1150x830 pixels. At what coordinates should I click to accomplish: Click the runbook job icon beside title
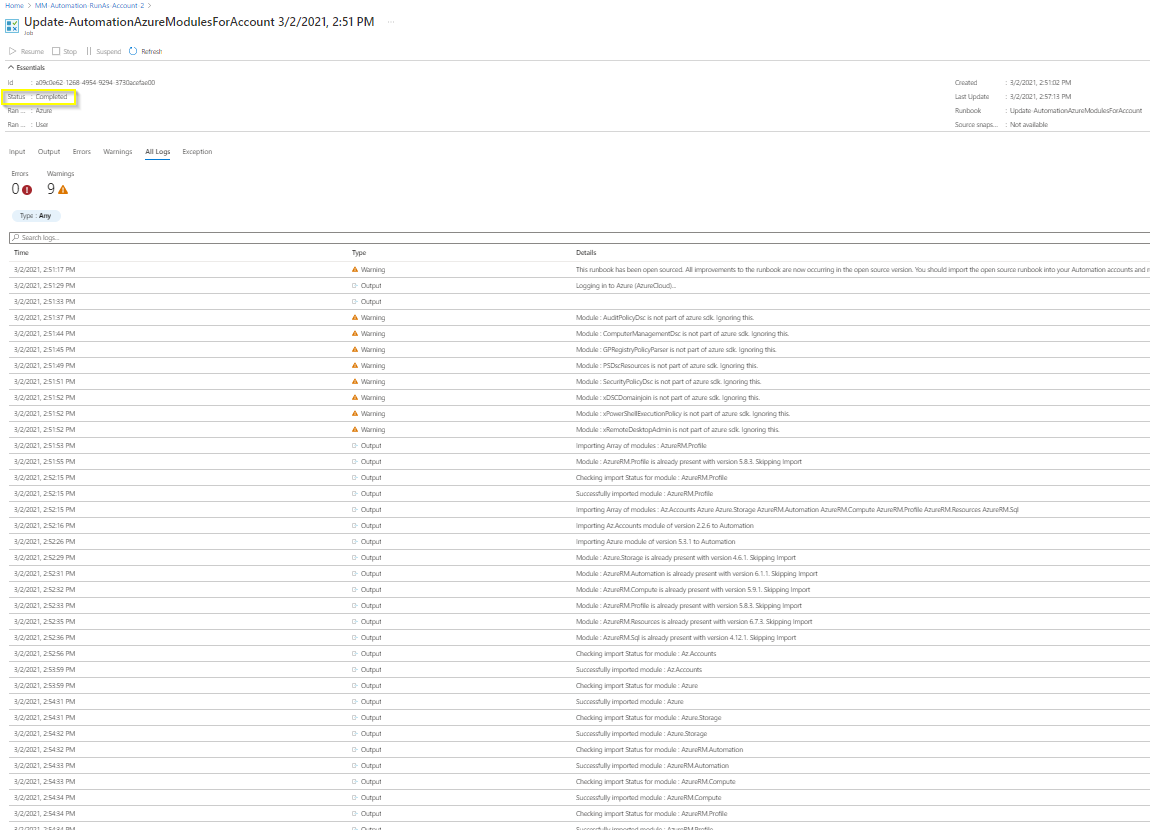pyautogui.click(x=12, y=26)
